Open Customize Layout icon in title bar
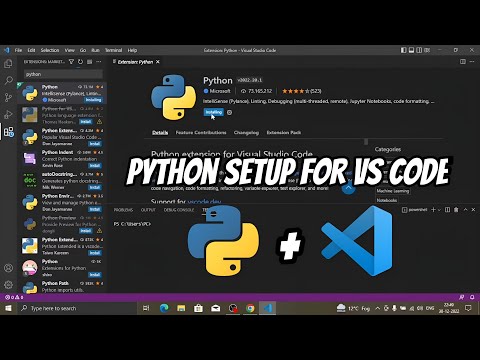The image size is (480, 360). click(x=427, y=50)
